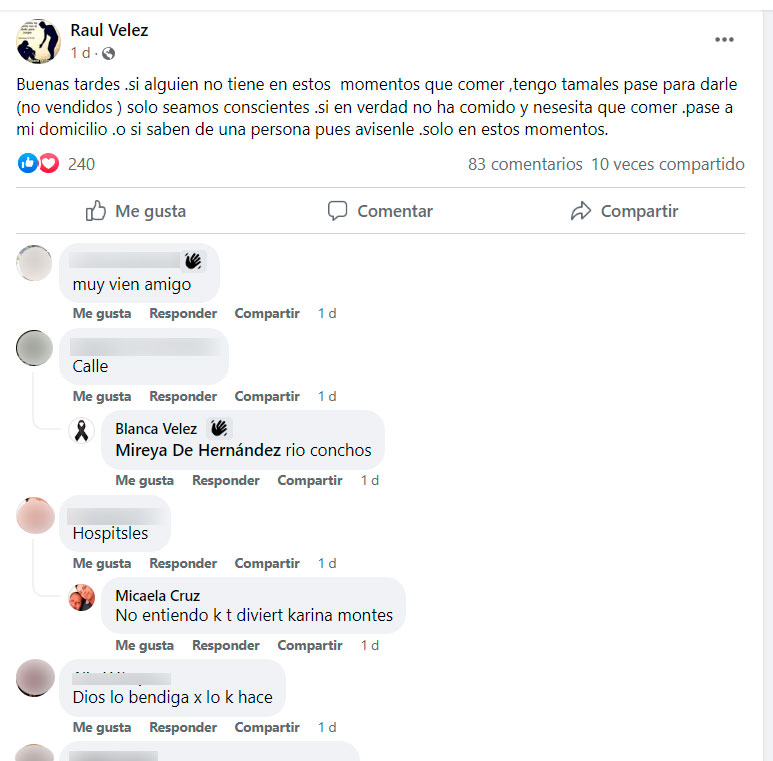The height and width of the screenshot is (761, 773).
Task: Open the like reaction icon beside 240
Action: (x=28, y=163)
